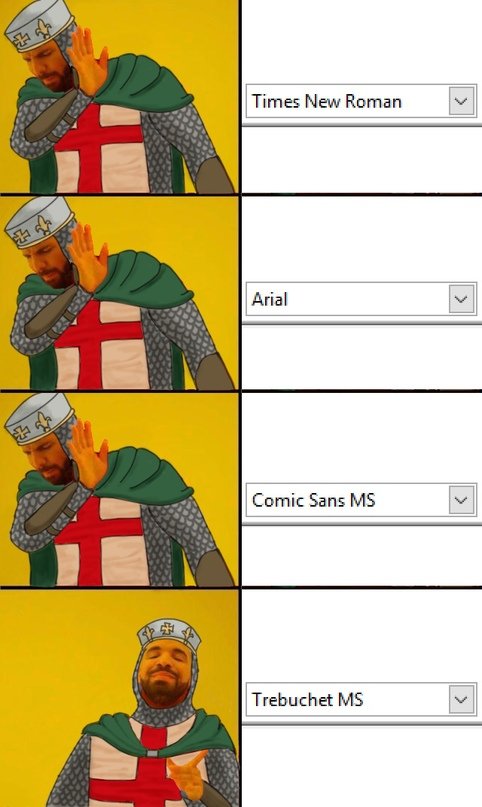Screen dimensions: 482x807
Task: Open the Trebuchet MS dropdown arrow
Action: click(x=461, y=699)
